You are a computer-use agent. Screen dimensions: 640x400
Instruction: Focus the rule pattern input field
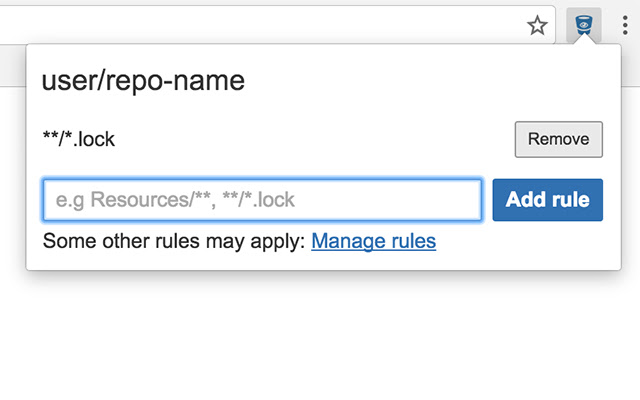[262, 200]
